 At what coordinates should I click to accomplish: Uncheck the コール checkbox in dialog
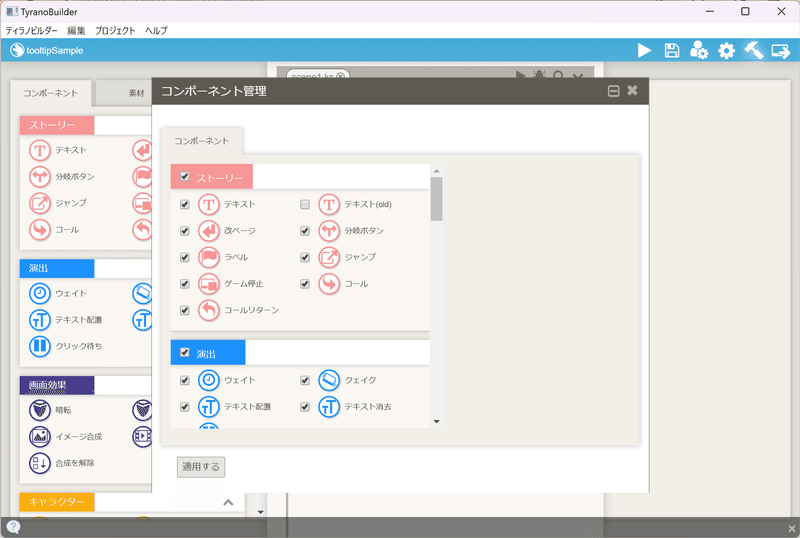coord(305,284)
